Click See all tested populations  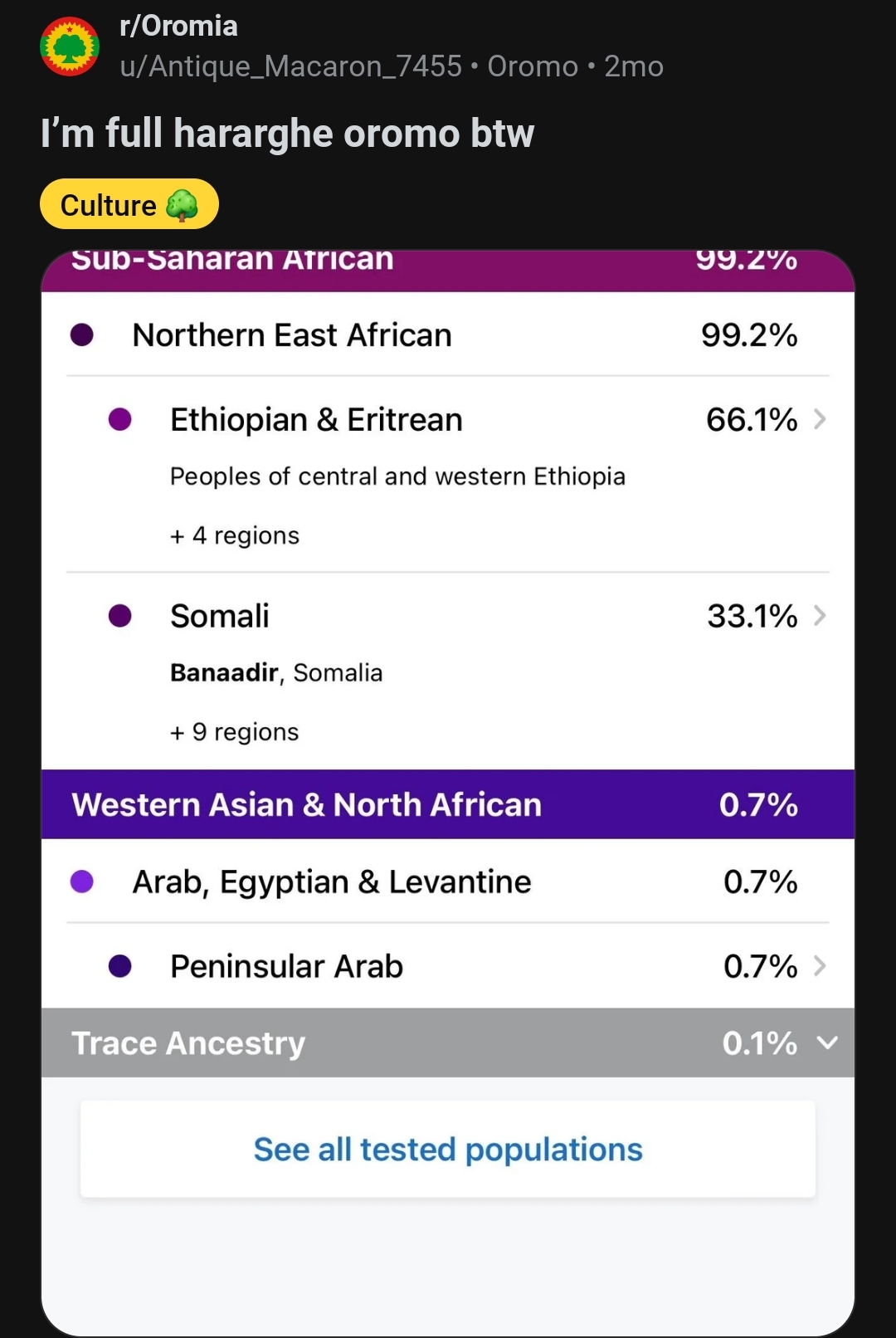448,1150
